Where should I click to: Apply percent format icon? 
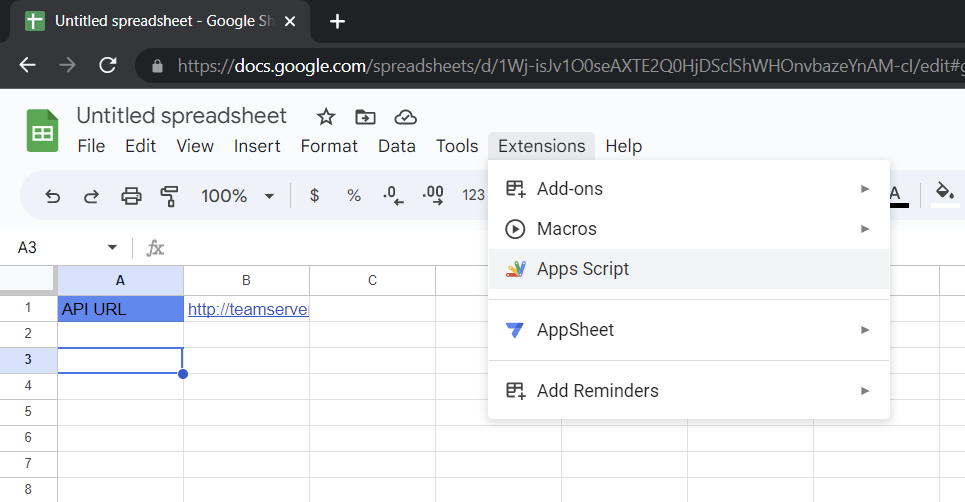tap(354, 196)
